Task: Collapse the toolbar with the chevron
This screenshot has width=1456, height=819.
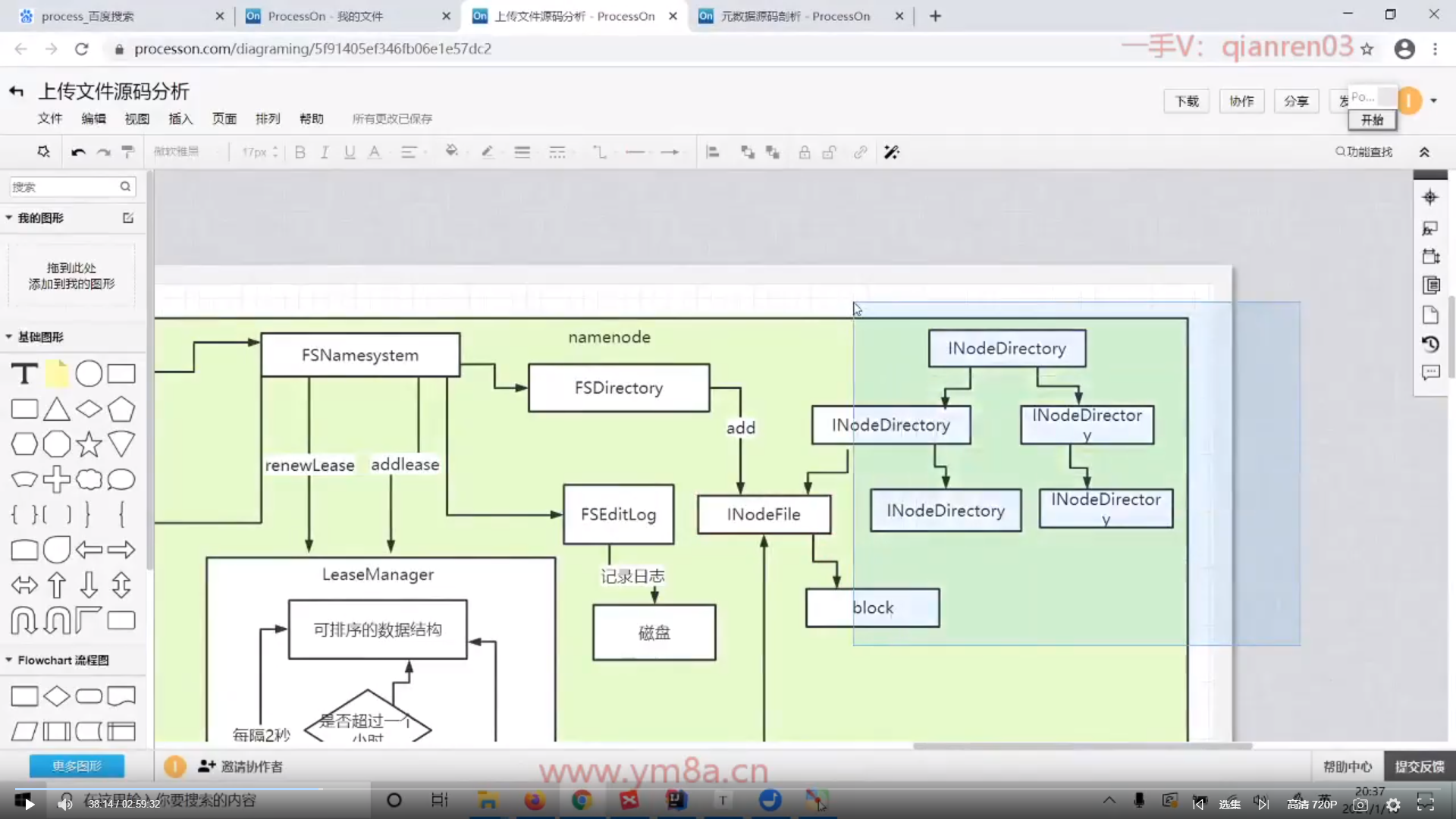Action: point(1424,152)
